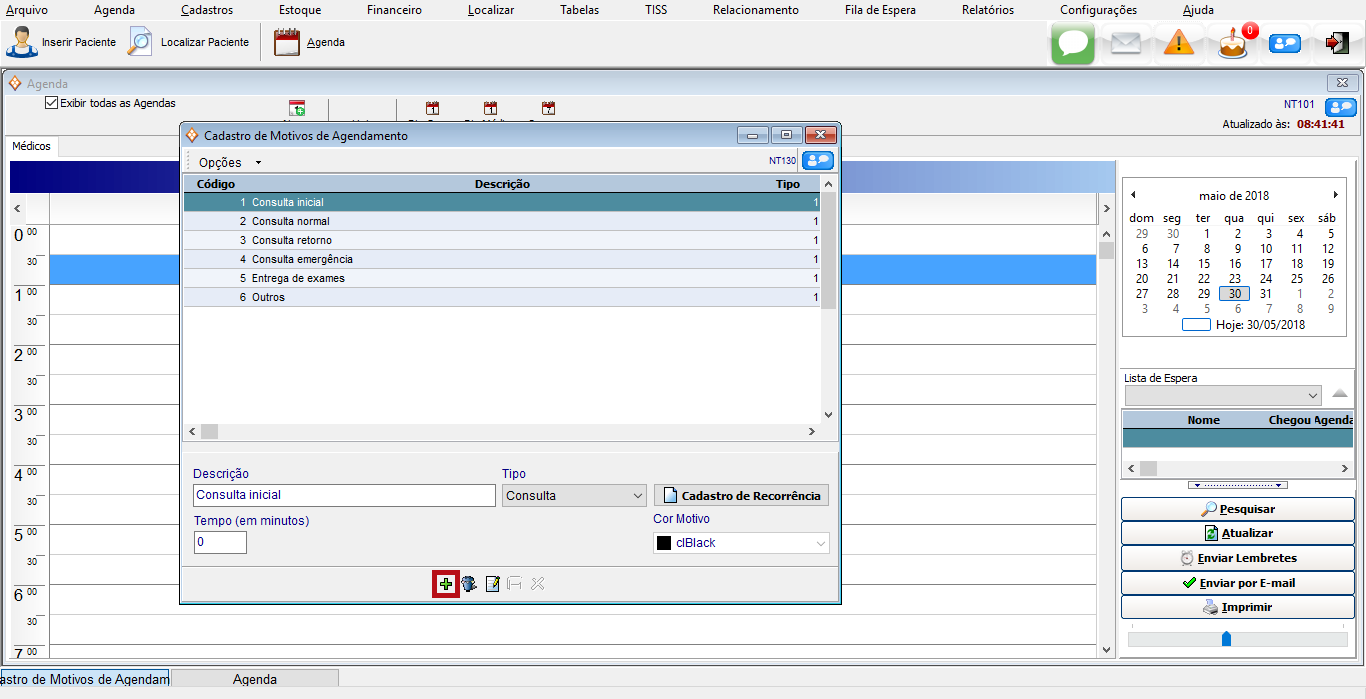The height and width of the screenshot is (699, 1366).
Task: Expand the Opções dropdown menu
Action: click(229, 162)
